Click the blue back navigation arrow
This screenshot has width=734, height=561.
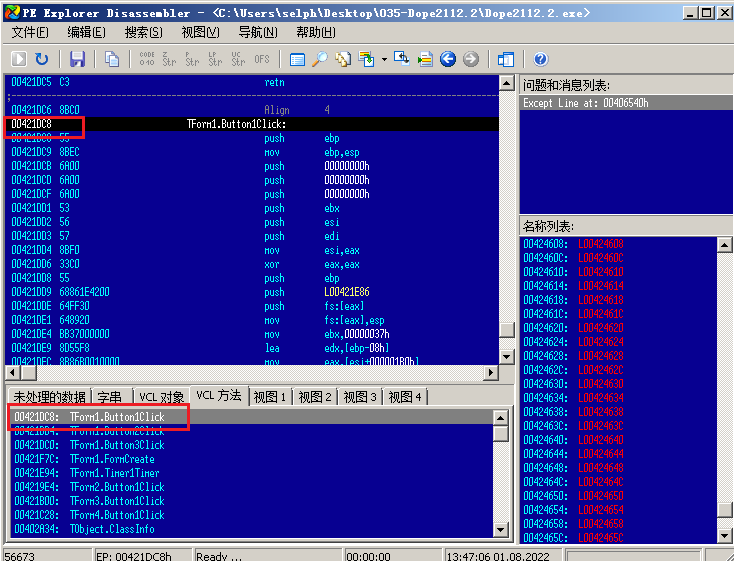pos(448,60)
